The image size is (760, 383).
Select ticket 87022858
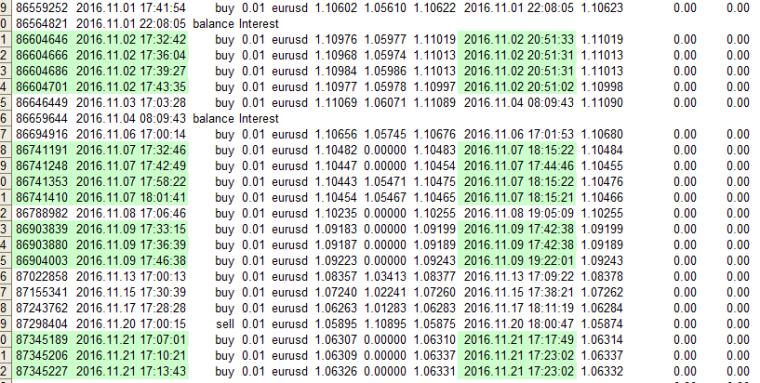pos(42,277)
